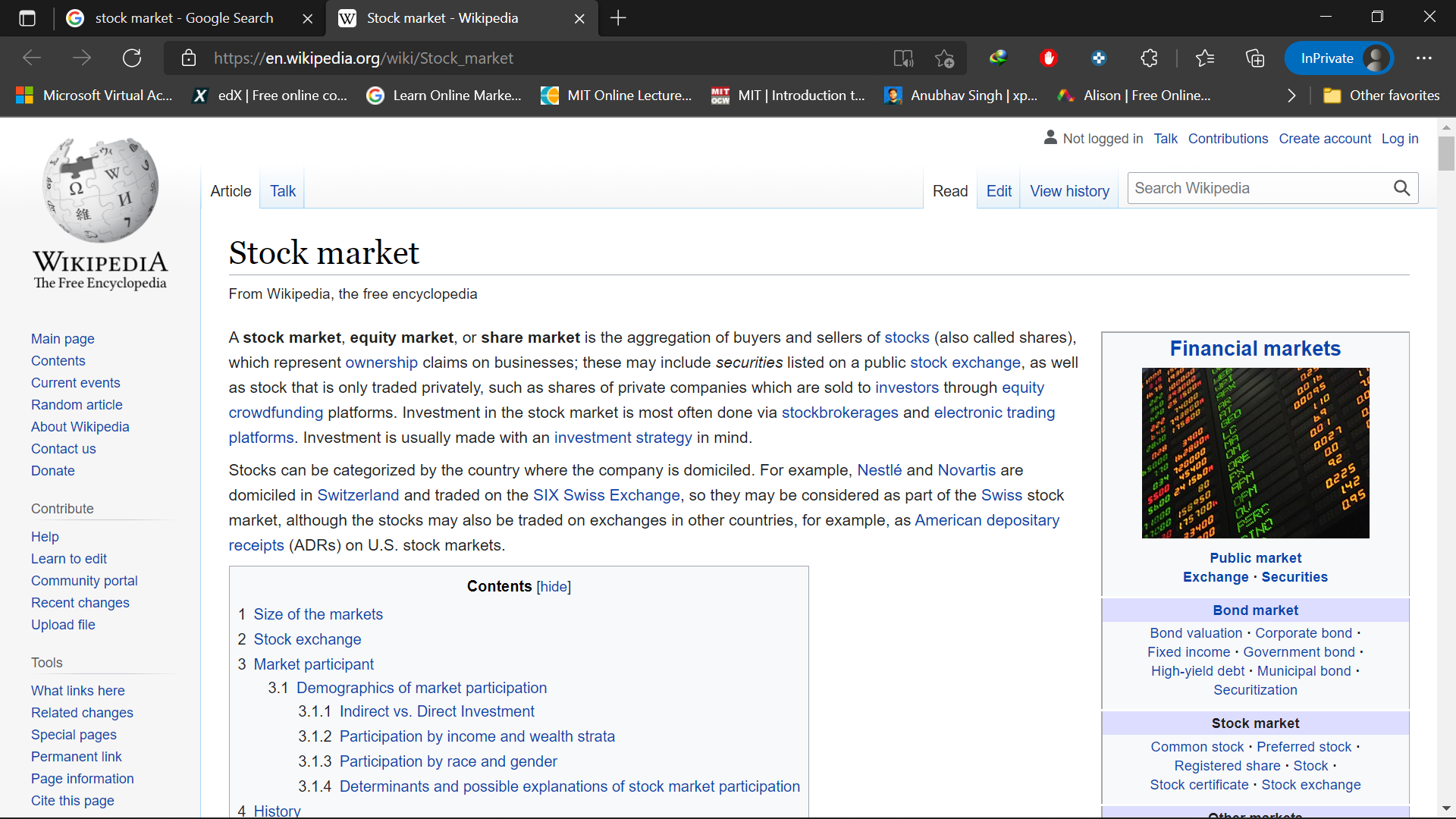Image resolution: width=1456 pixels, height=819 pixels.
Task: Open the Collections icon in the toolbar
Action: tap(1256, 58)
